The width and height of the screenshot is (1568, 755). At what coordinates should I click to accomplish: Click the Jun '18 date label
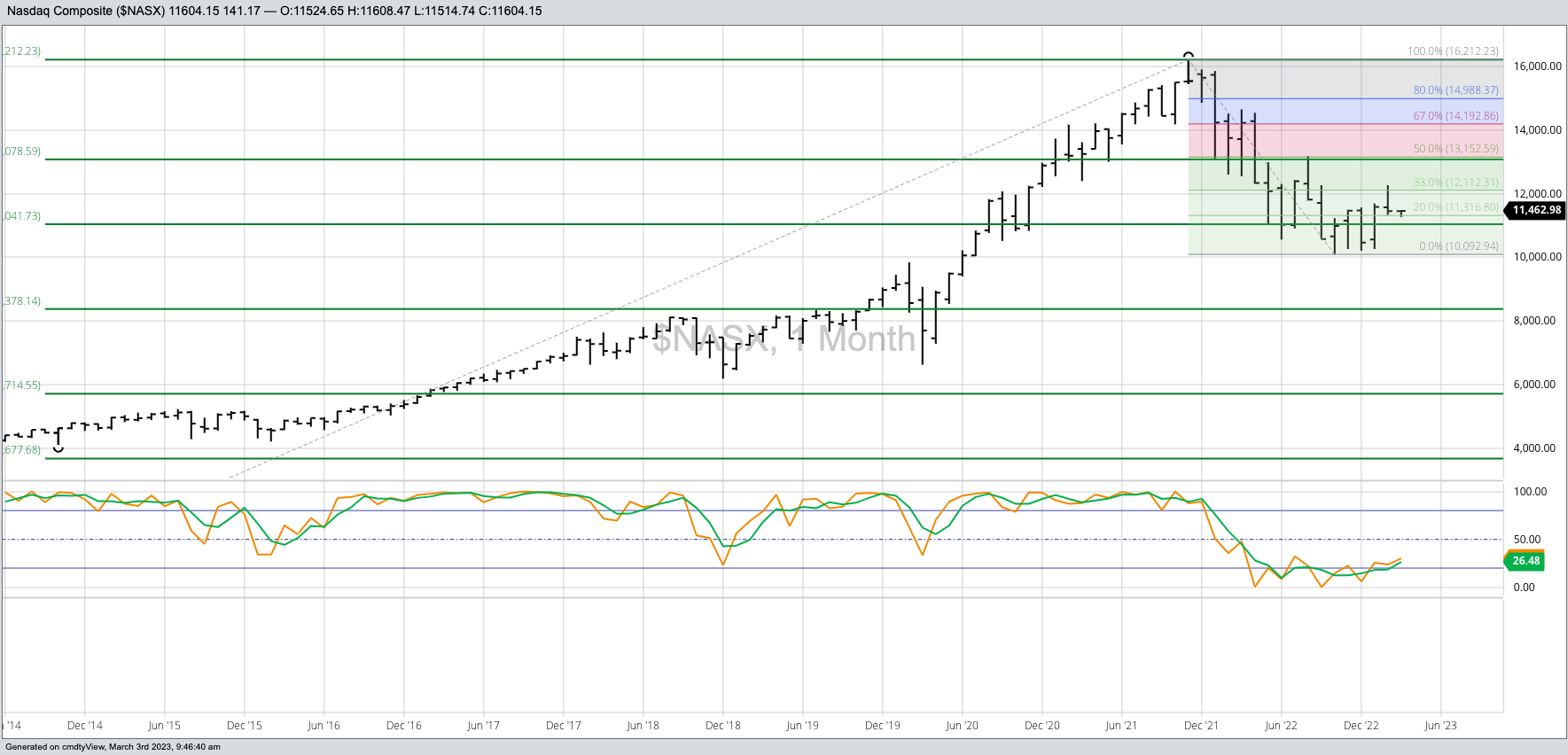[x=643, y=726]
